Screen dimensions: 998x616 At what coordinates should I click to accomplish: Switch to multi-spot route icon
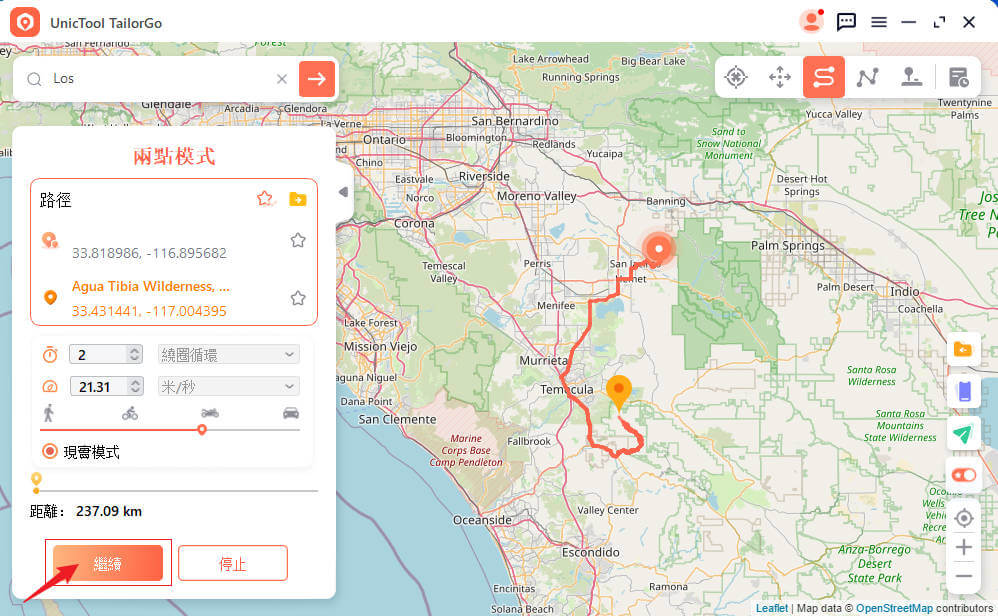pos(868,77)
